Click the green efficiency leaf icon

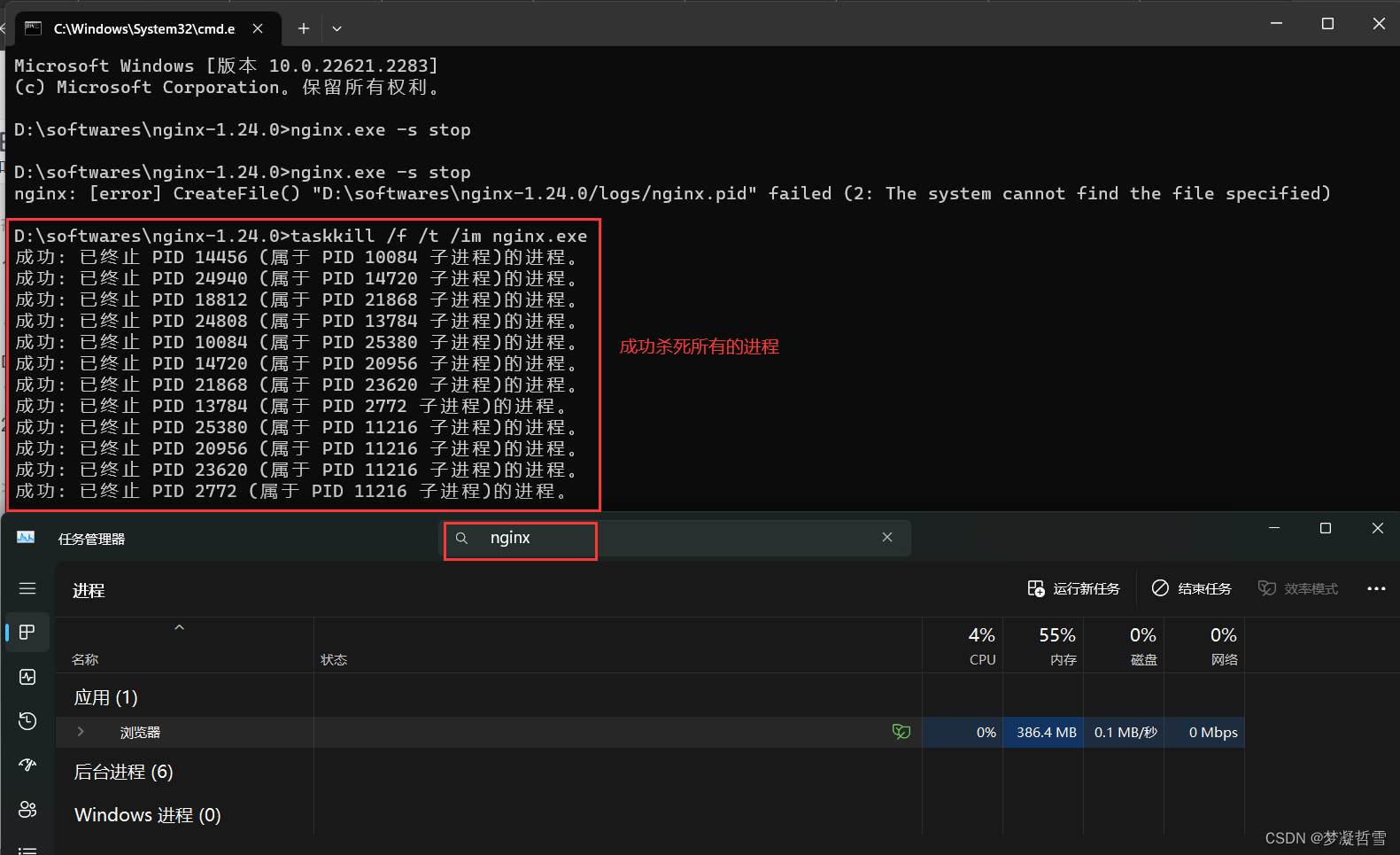tap(901, 732)
